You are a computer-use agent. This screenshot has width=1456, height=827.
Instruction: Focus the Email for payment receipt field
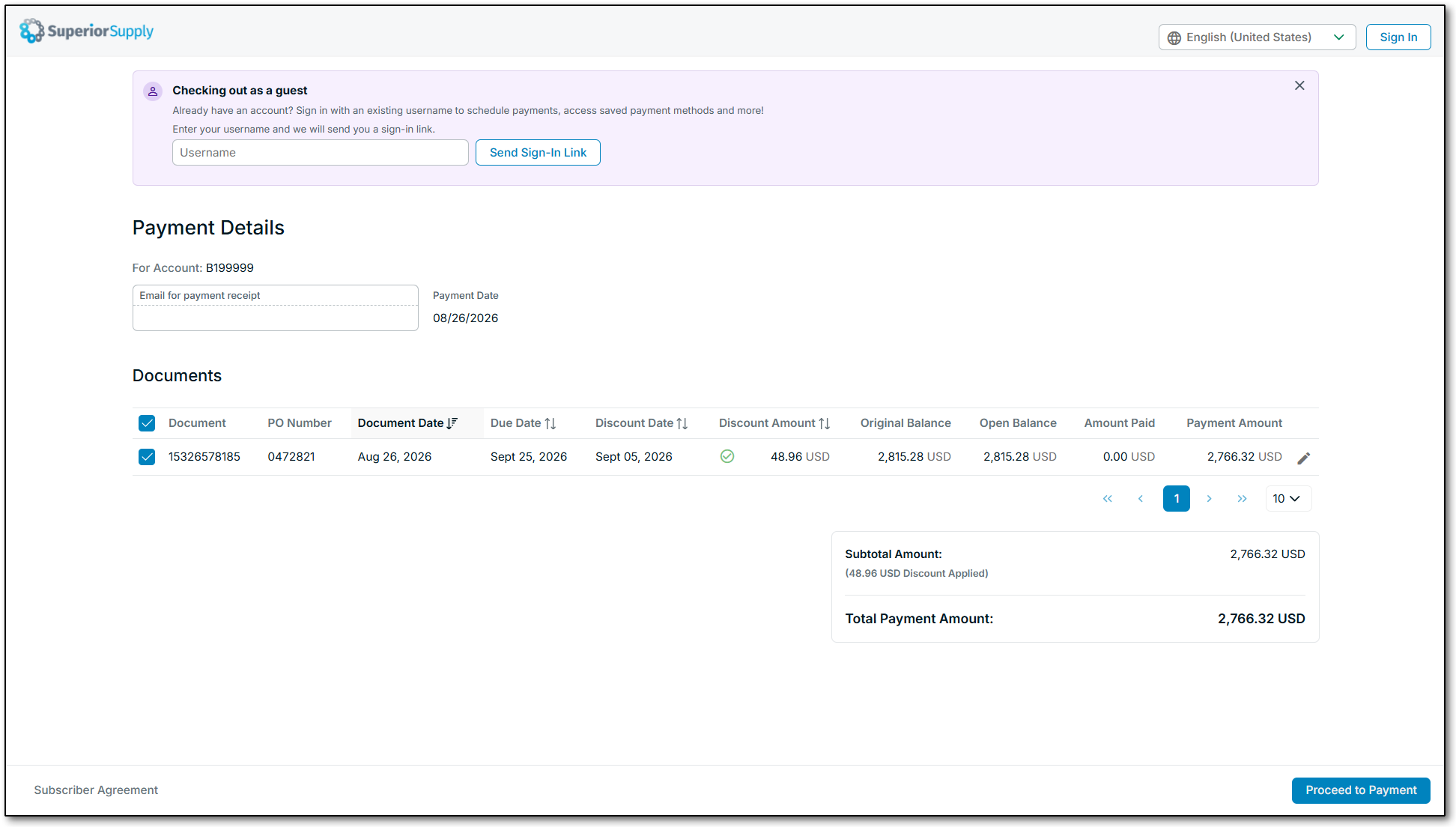(276, 308)
